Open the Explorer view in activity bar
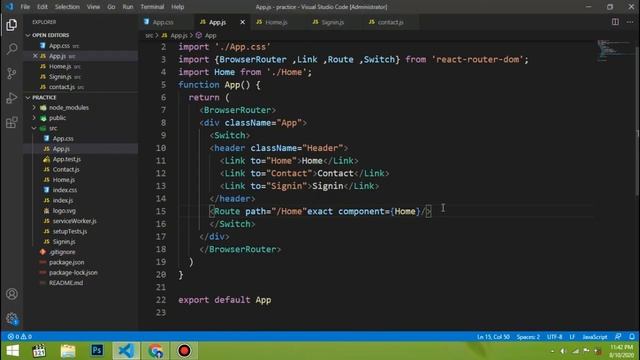This screenshot has width=640, height=360. 12,25
